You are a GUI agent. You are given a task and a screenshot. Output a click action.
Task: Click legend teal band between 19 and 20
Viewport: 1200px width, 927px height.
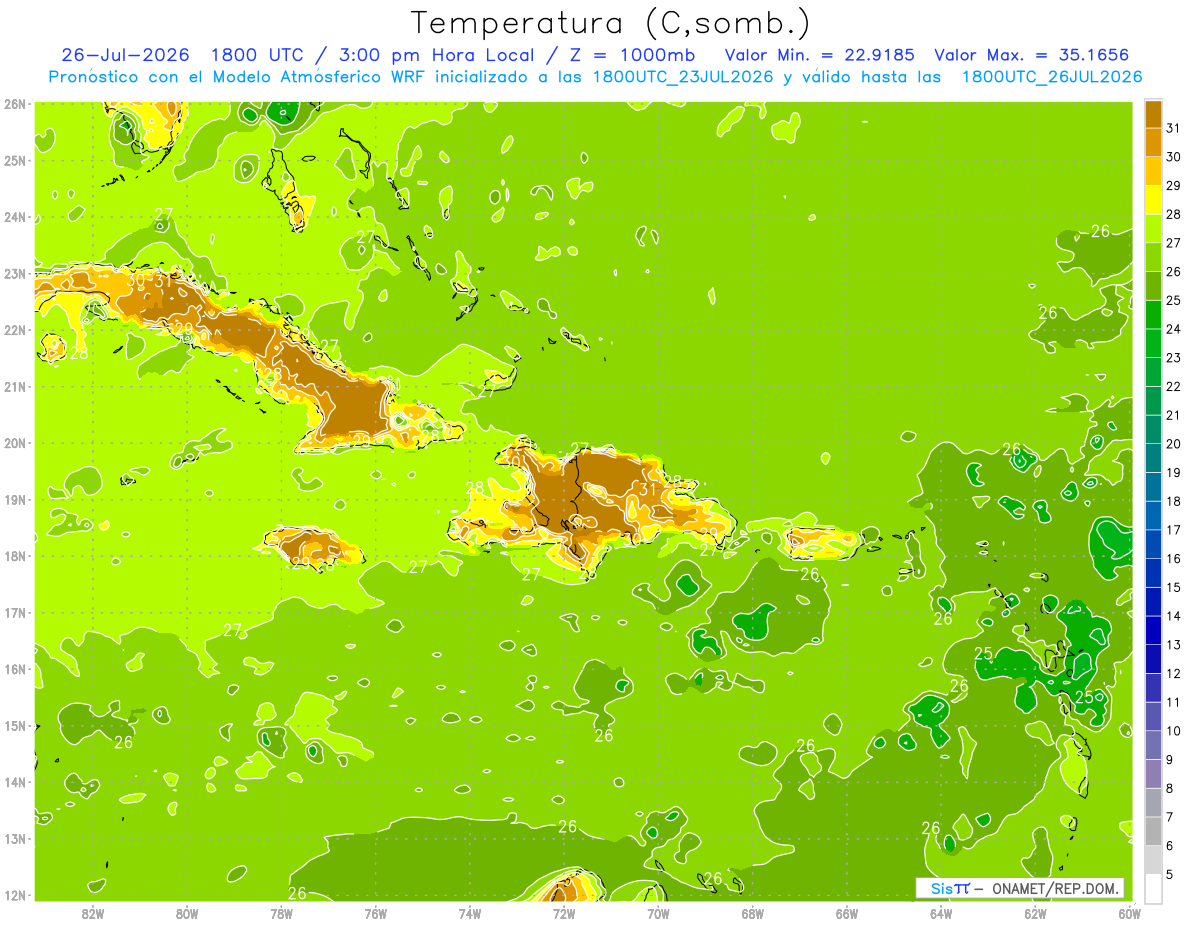point(1153,458)
